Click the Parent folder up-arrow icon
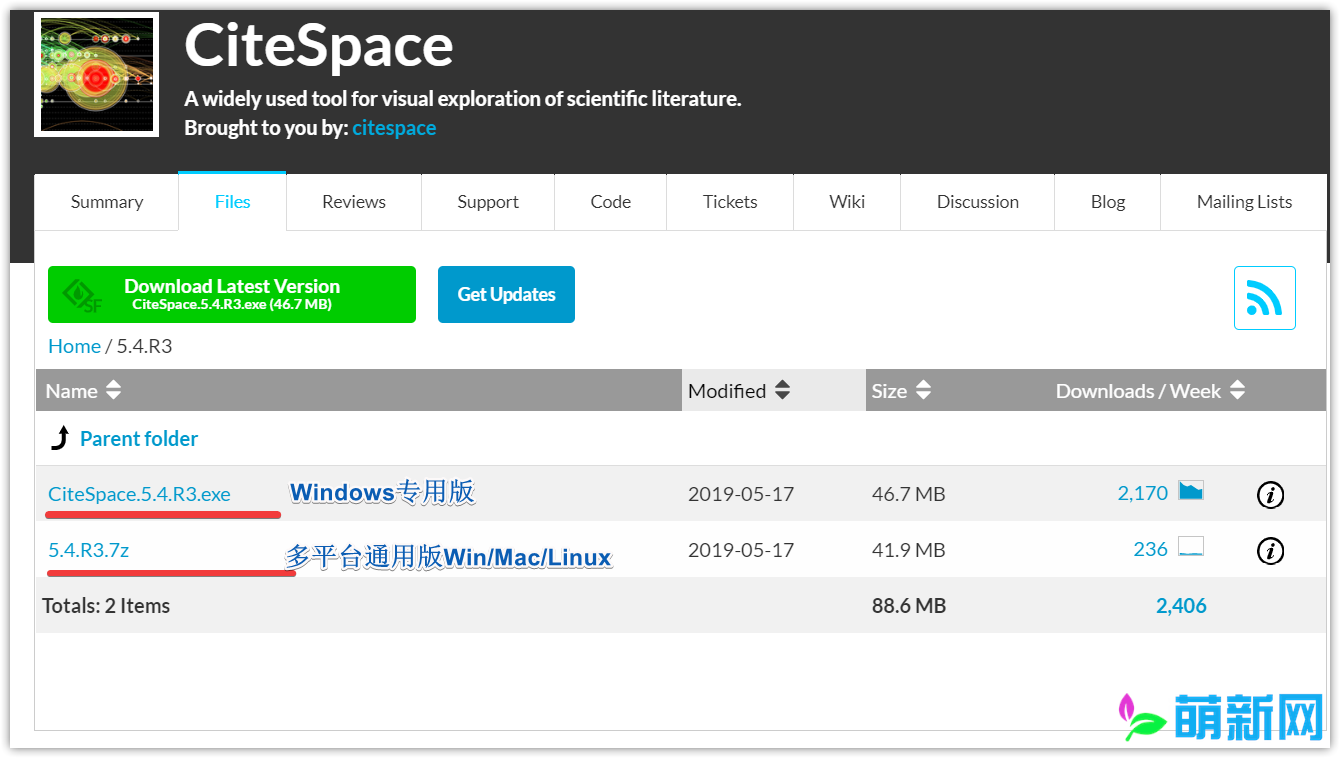Viewport: 1340px width, 758px height. click(60, 438)
